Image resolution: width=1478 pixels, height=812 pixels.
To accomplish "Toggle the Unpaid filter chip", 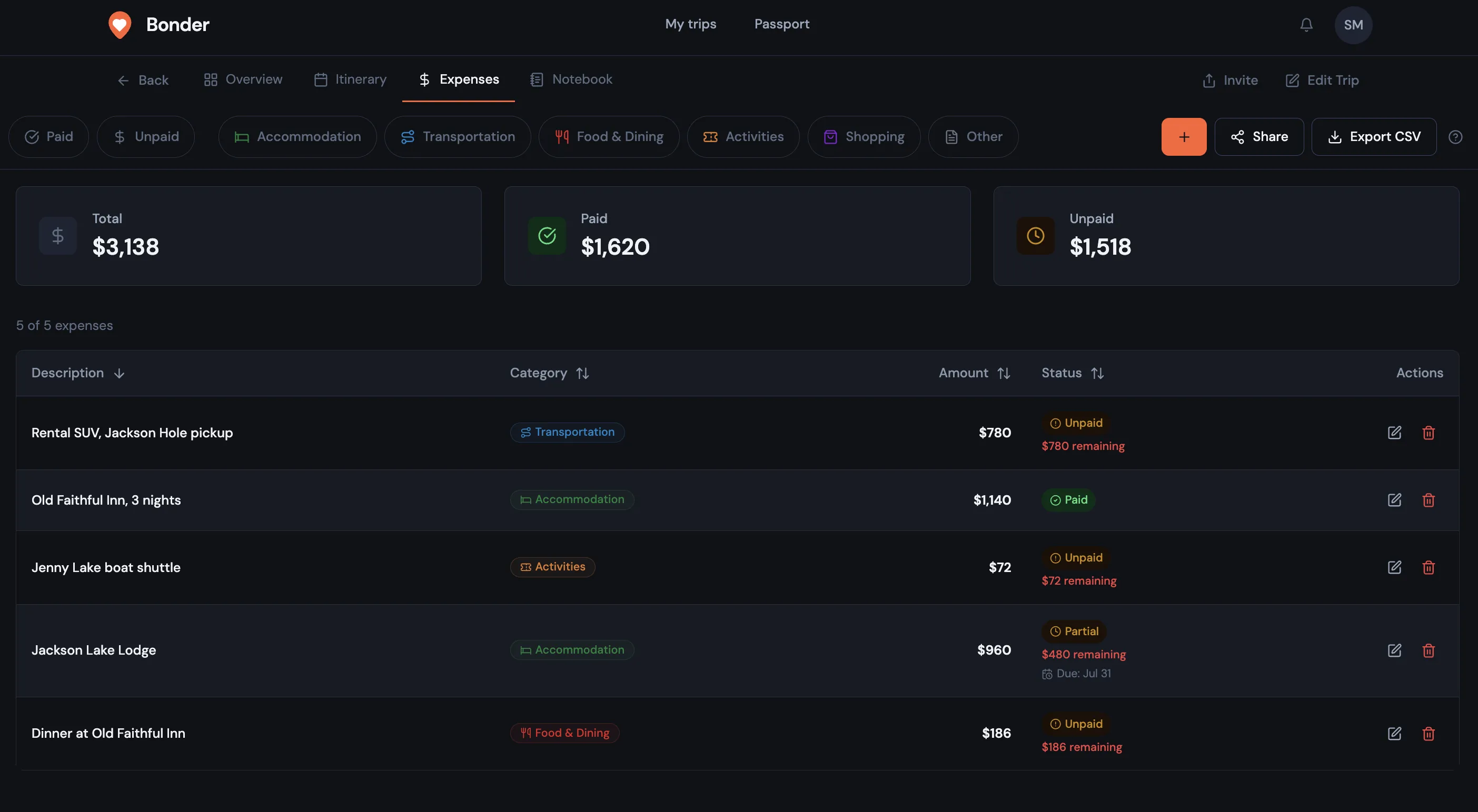I will coord(146,136).
